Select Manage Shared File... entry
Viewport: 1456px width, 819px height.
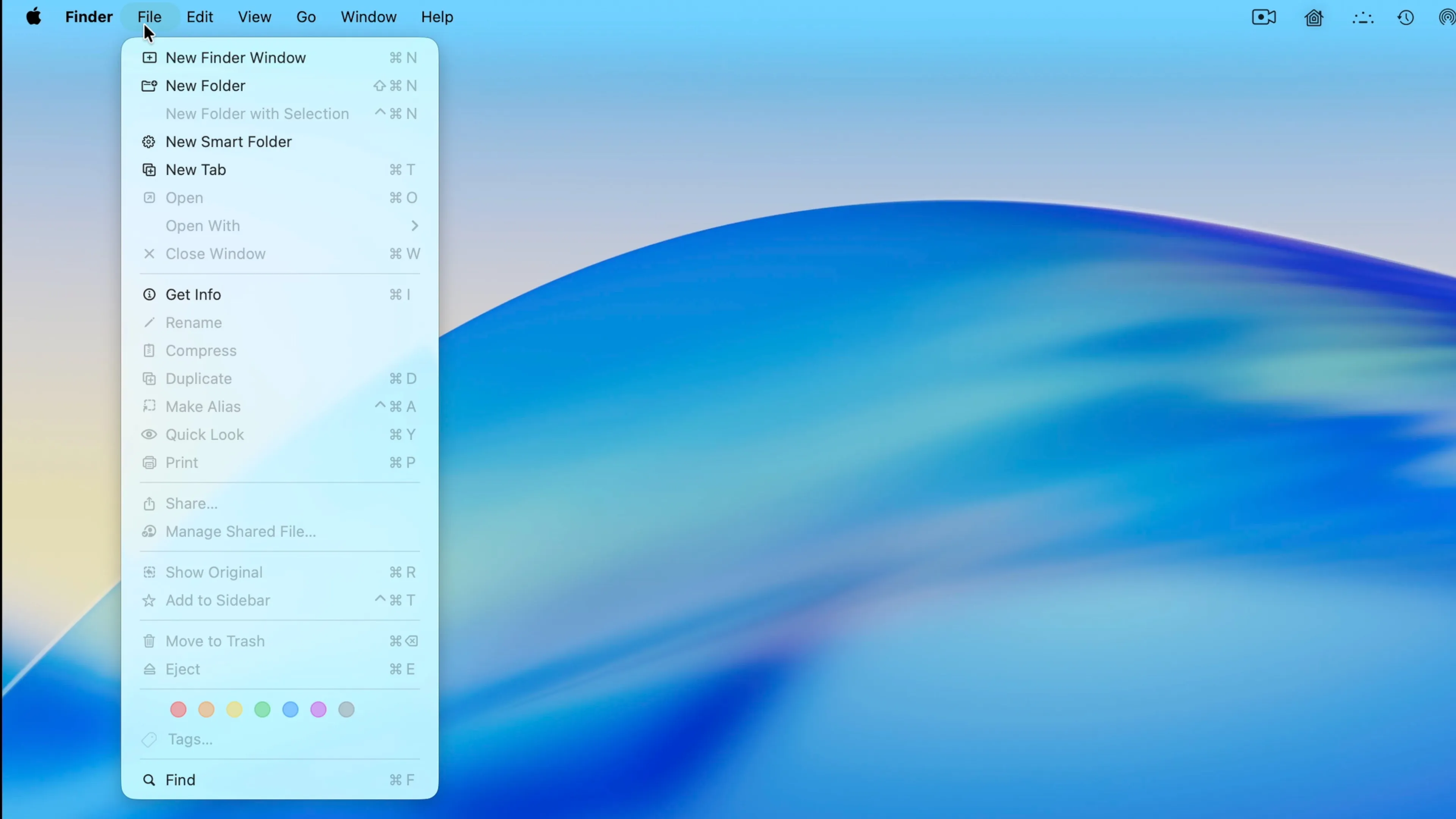[x=280, y=531]
